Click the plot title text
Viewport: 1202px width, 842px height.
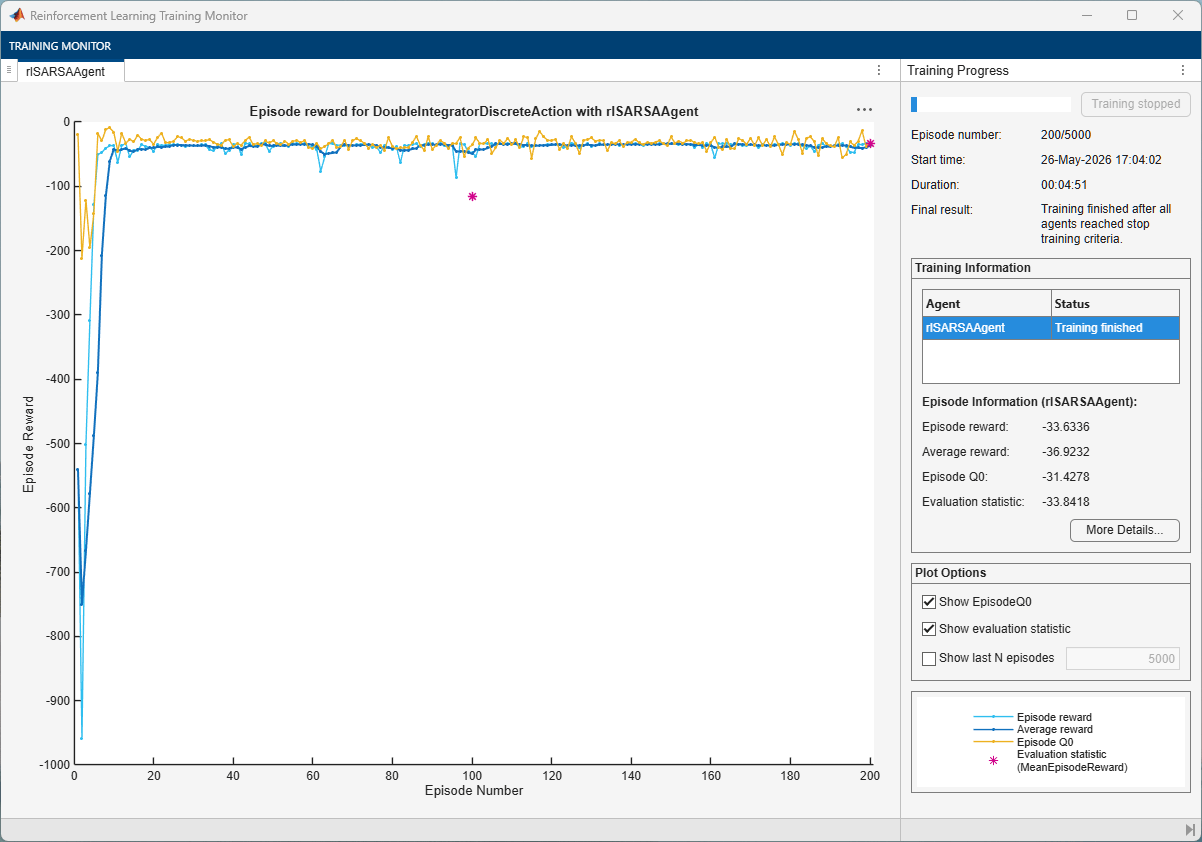point(473,111)
